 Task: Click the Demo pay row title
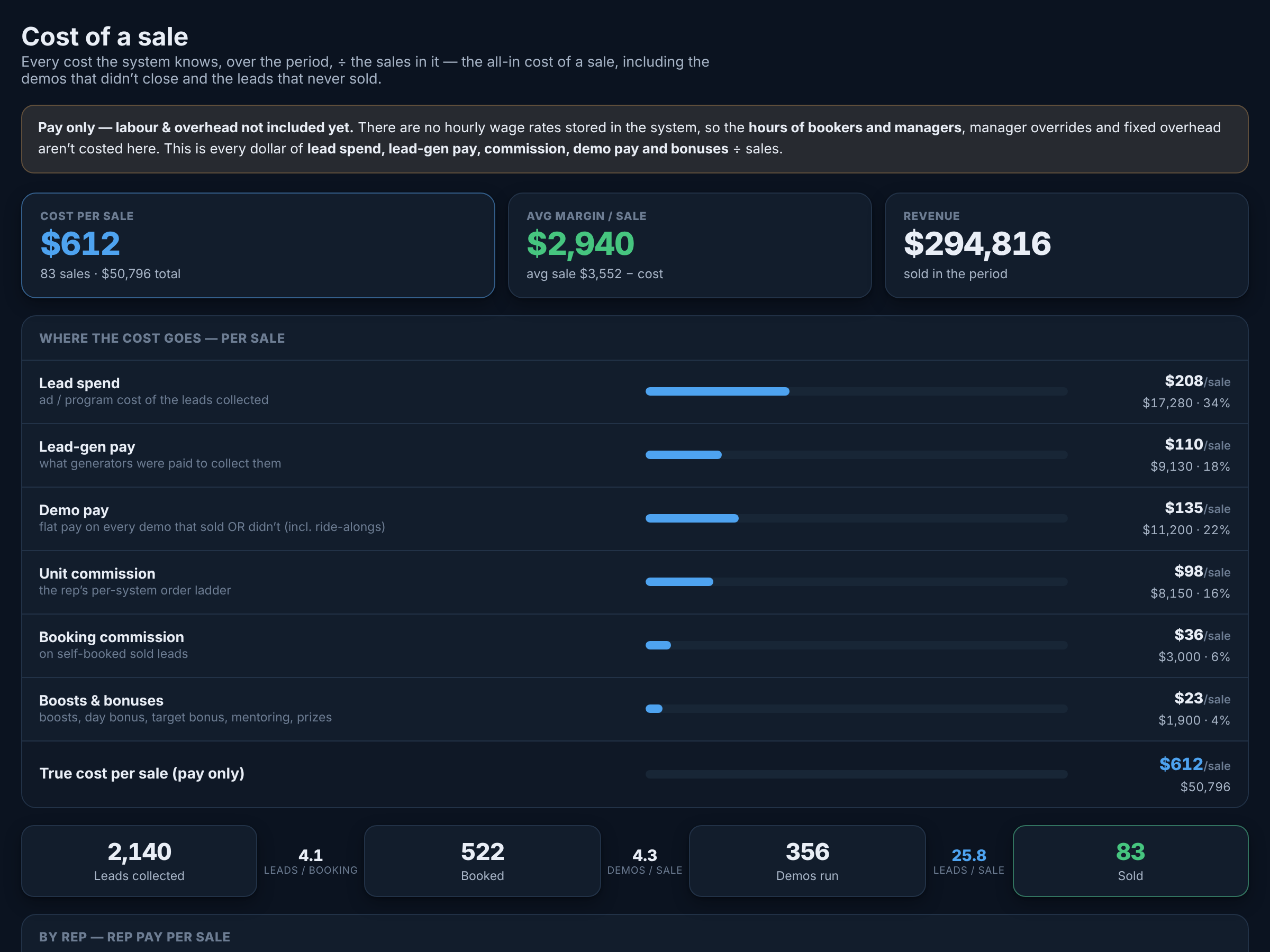click(x=74, y=510)
